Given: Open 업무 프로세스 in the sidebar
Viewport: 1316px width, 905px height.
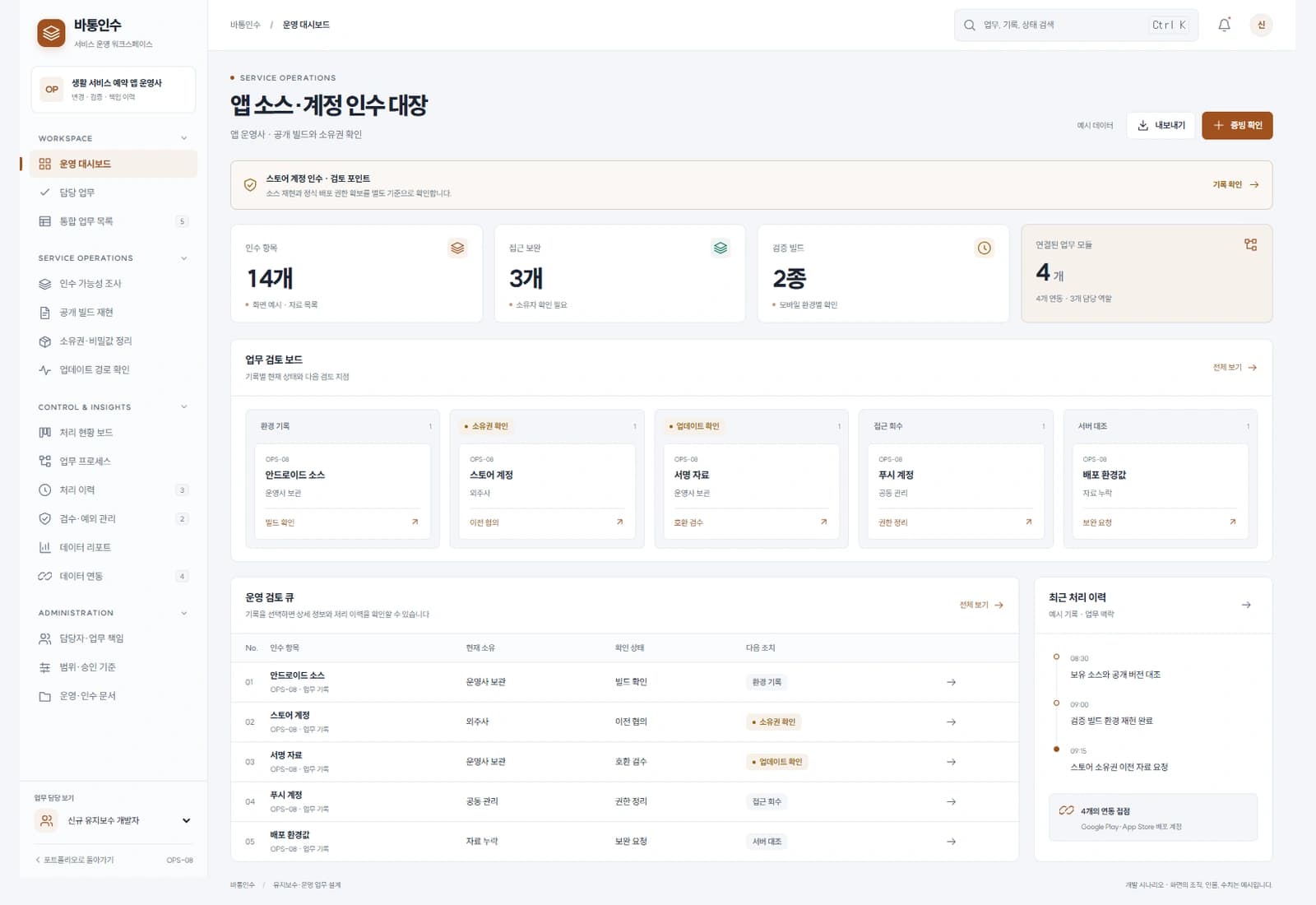Looking at the screenshot, I should [114, 462].
